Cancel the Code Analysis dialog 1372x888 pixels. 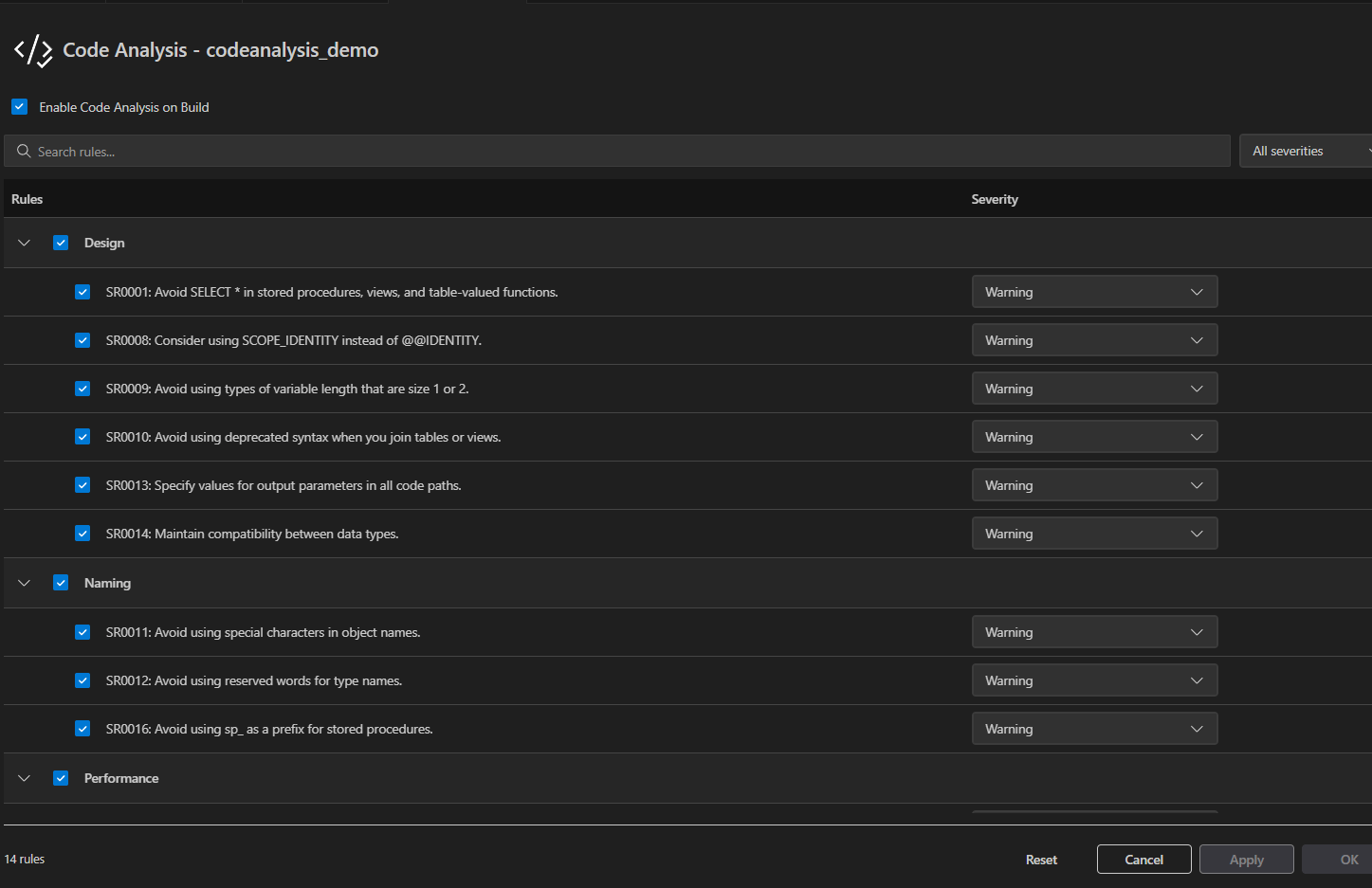pos(1143,859)
